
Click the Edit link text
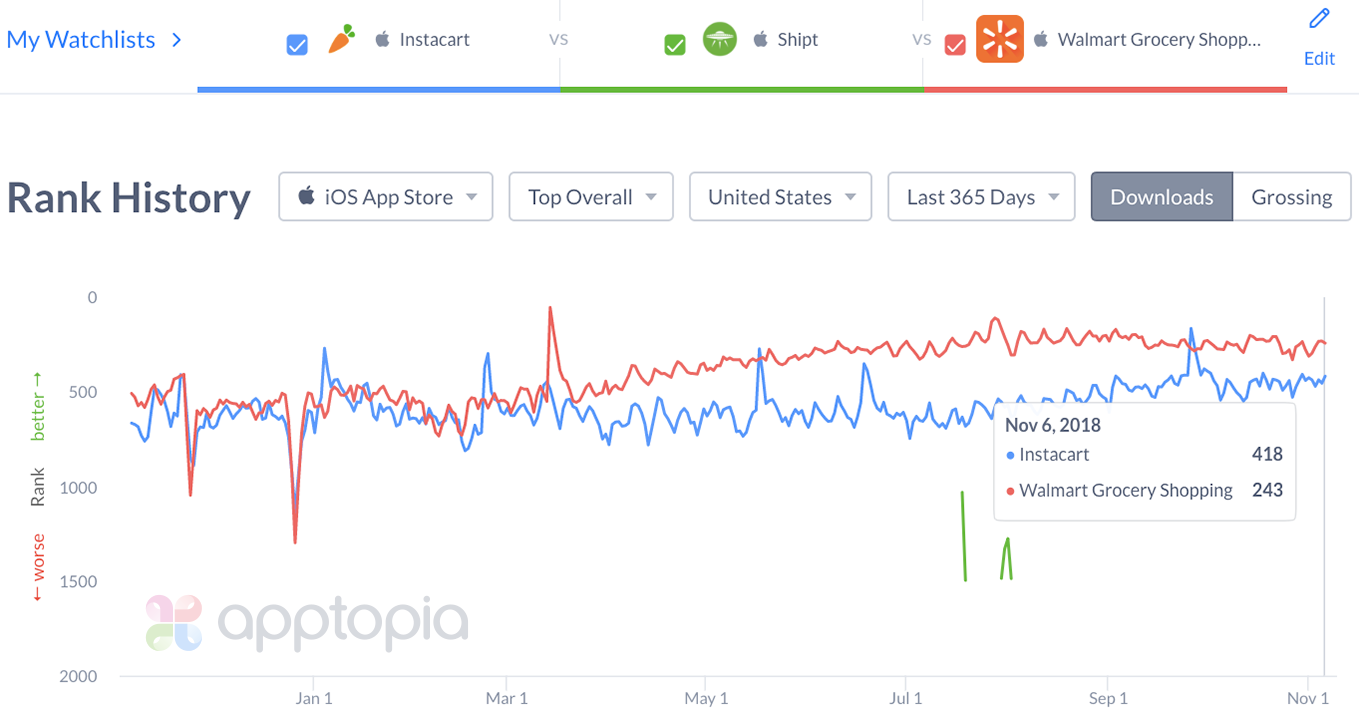point(1319,59)
